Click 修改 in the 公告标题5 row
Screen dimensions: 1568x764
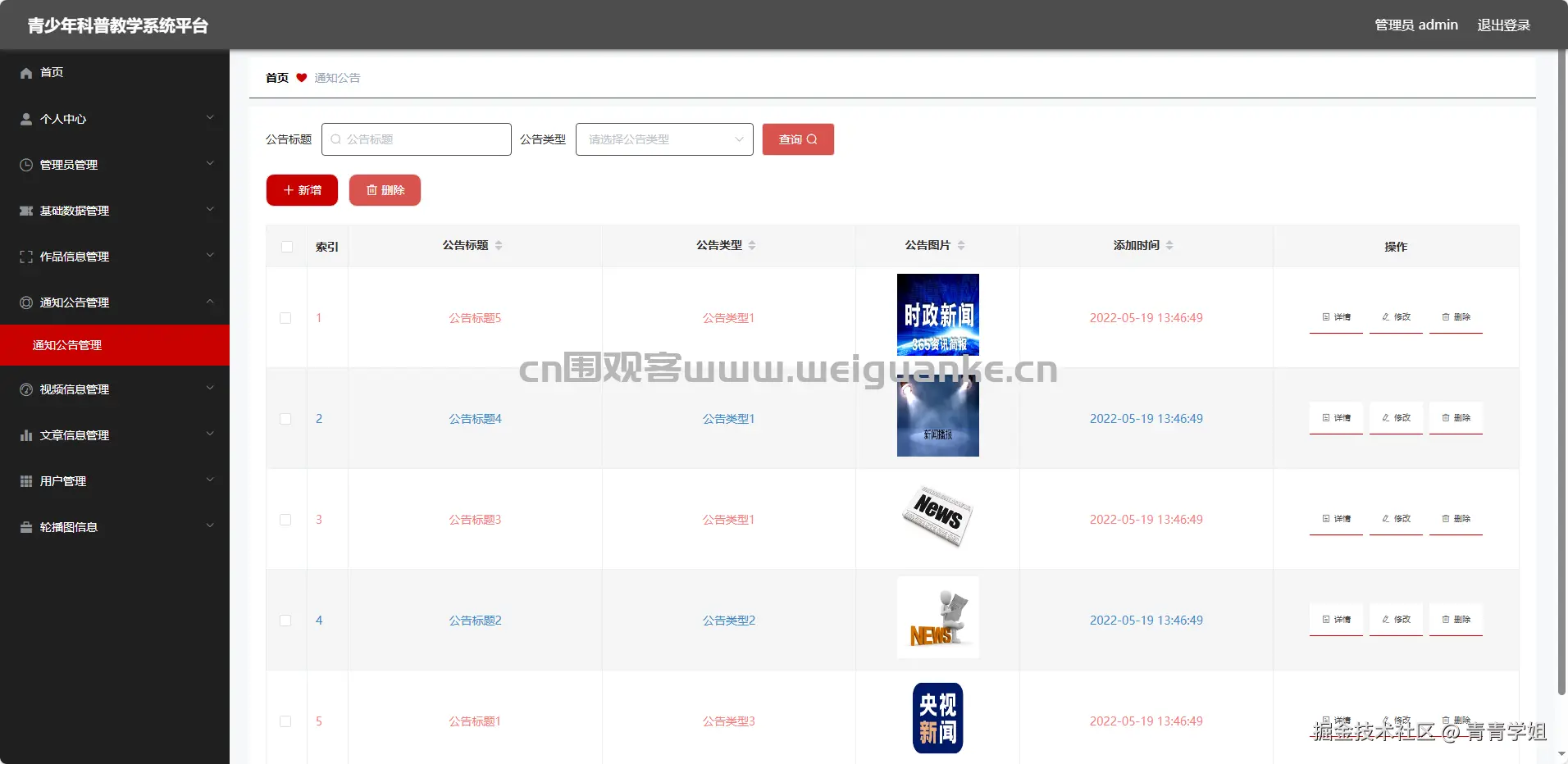tap(1396, 317)
